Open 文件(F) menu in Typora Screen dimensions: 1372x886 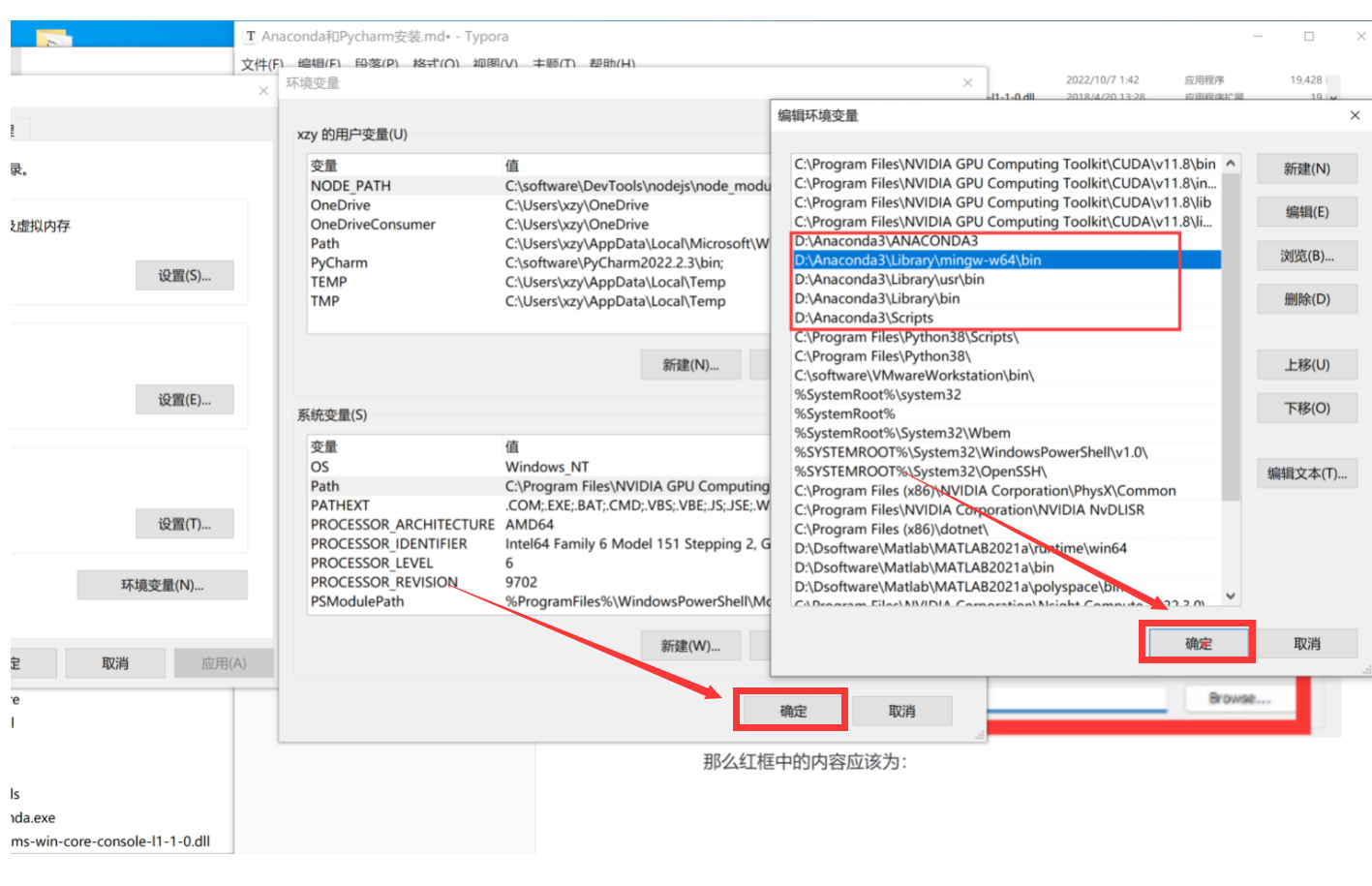[x=261, y=64]
